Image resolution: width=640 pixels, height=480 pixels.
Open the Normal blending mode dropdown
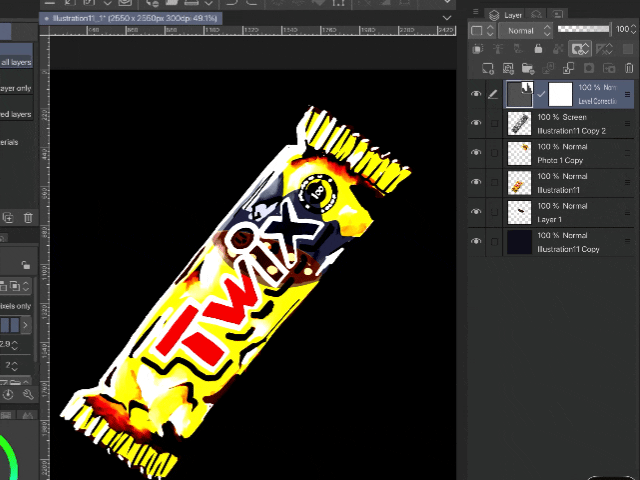click(x=526, y=31)
